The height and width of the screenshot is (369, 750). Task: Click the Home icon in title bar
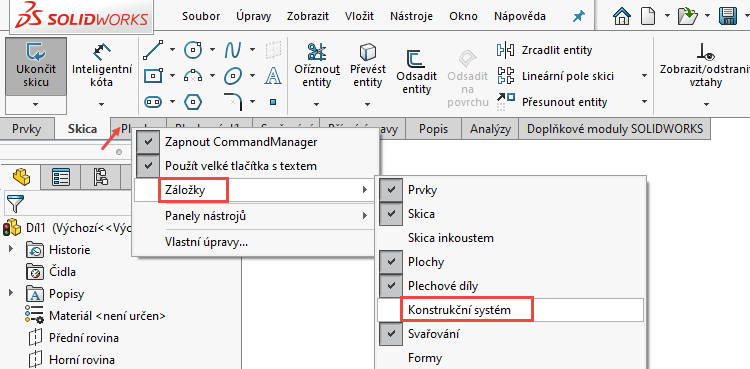pos(622,17)
